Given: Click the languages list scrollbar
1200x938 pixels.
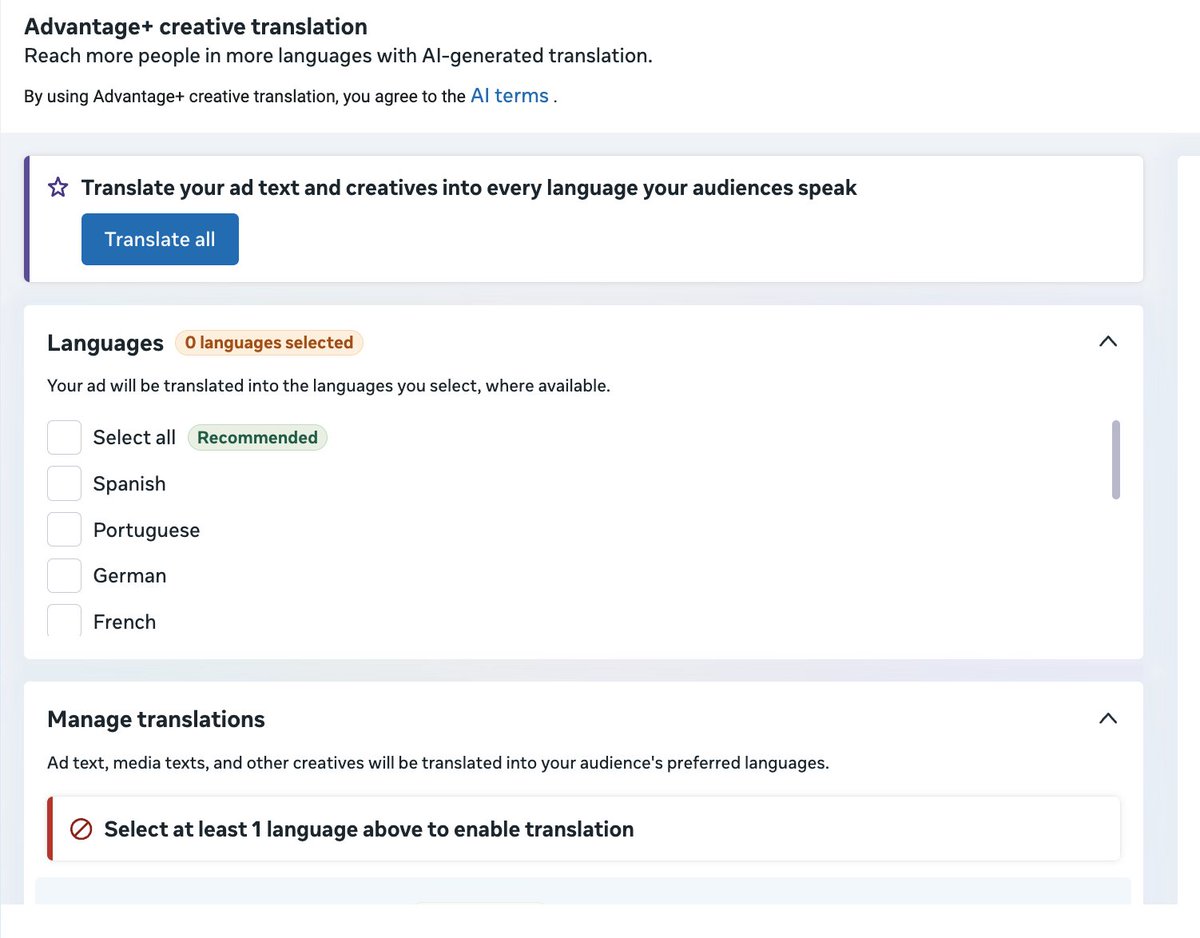Looking at the screenshot, I should pos(1116,459).
